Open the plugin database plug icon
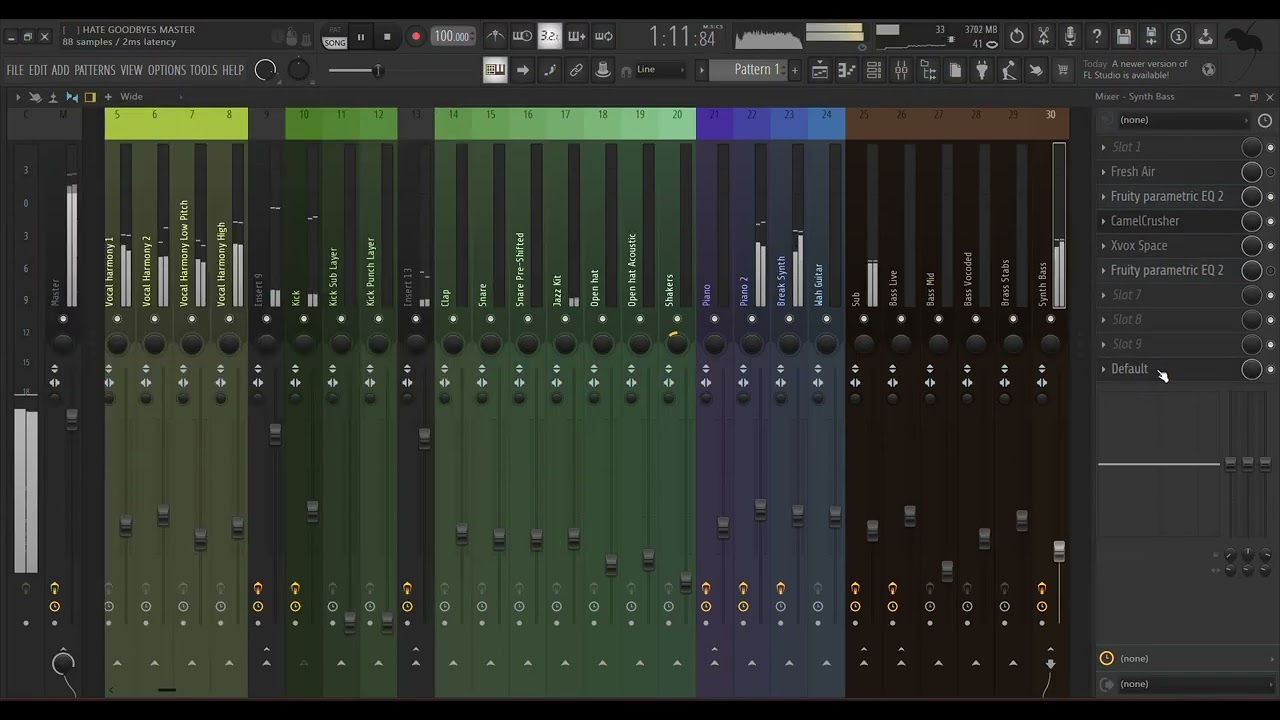Image resolution: width=1280 pixels, height=720 pixels. [981, 70]
